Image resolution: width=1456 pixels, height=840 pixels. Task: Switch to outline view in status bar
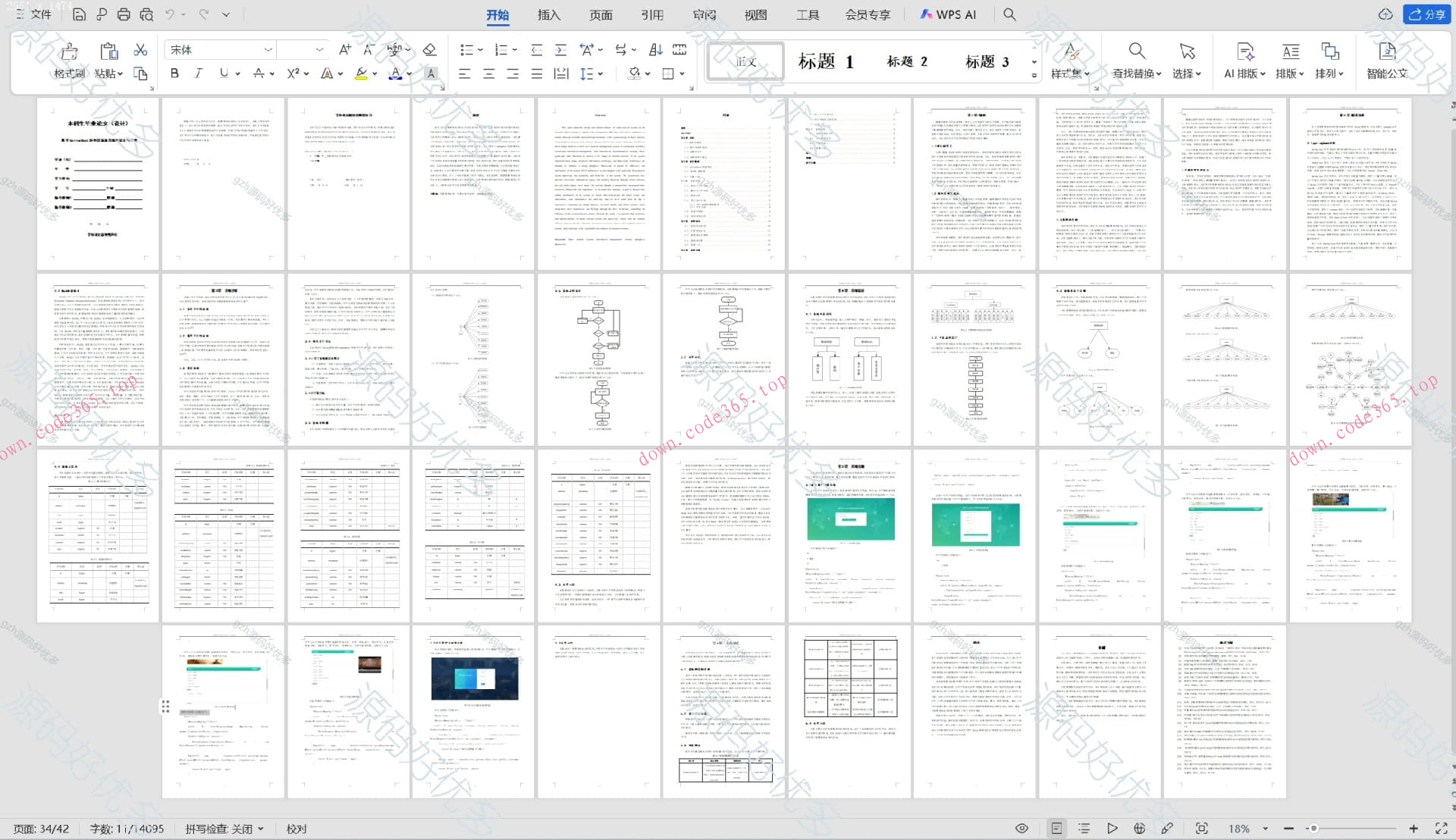(x=1084, y=829)
